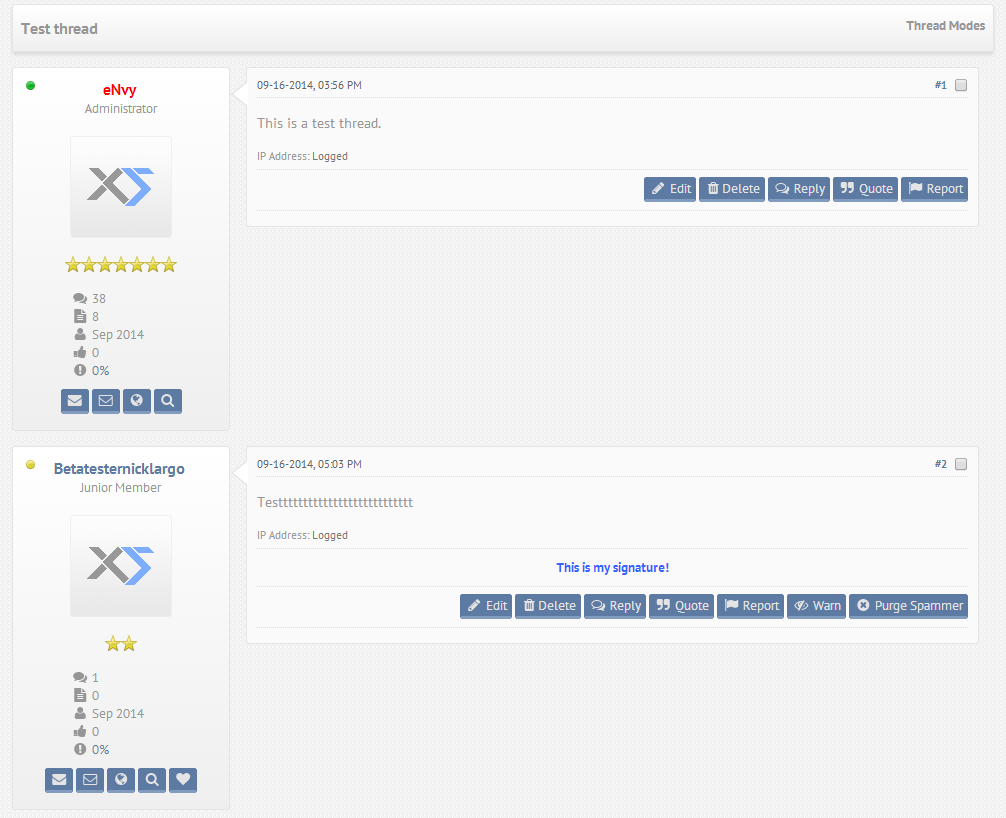The width and height of the screenshot is (1006, 818).
Task: Report post #1
Action: coord(934,189)
